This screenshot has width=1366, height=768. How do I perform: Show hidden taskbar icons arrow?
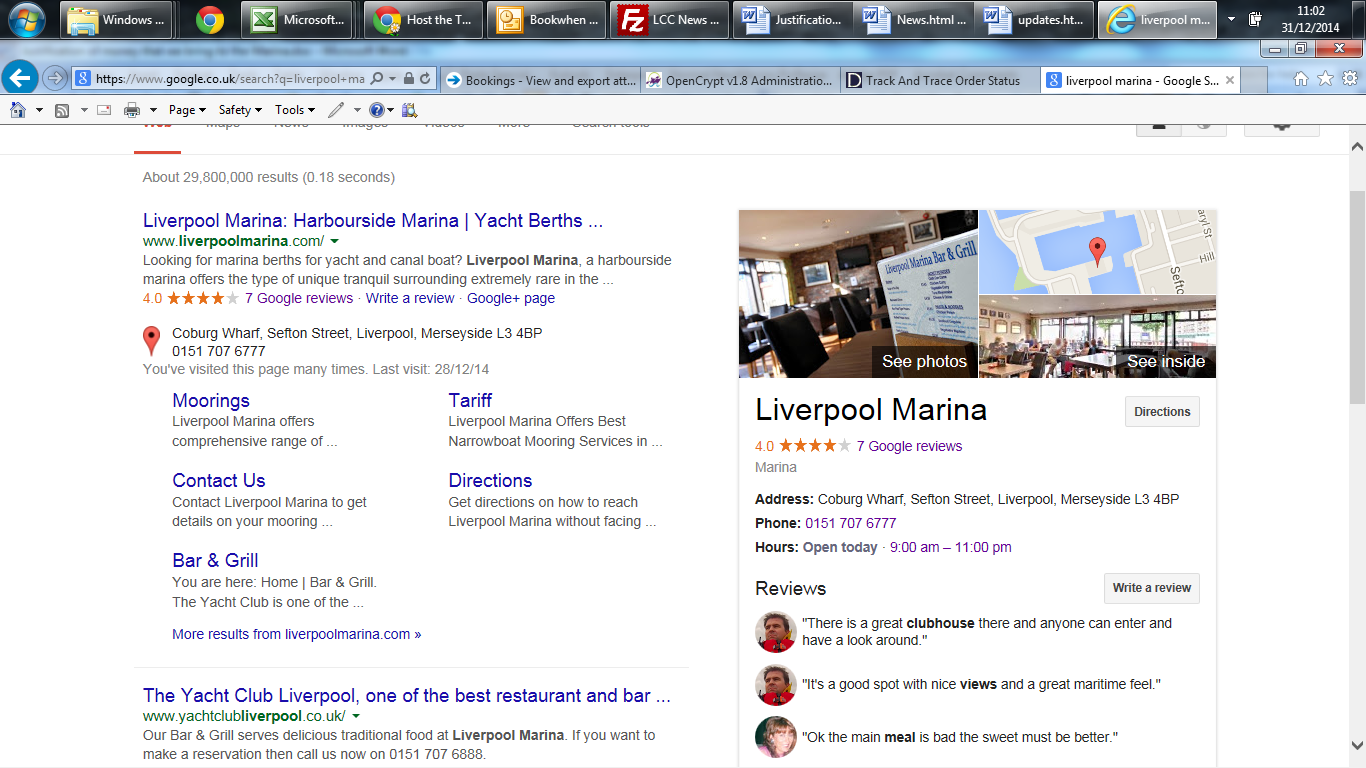point(1231,19)
